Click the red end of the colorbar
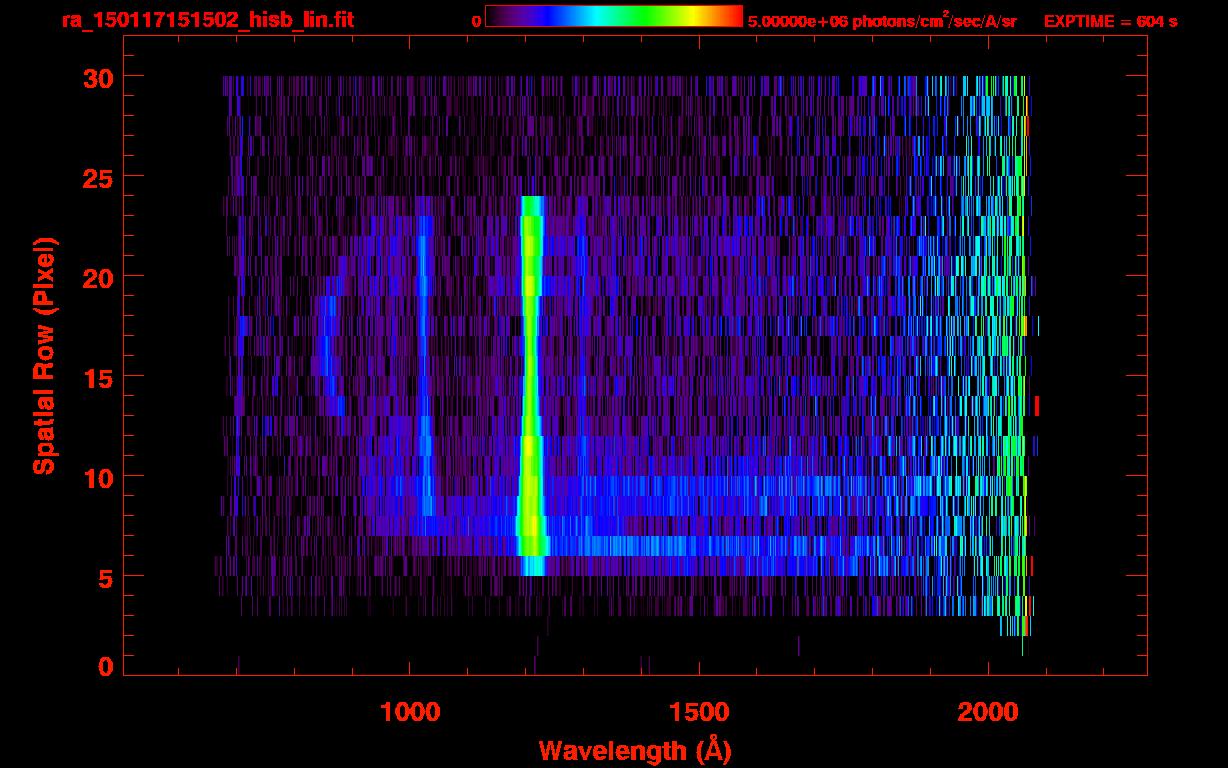1228x768 pixels. tap(734, 17)
